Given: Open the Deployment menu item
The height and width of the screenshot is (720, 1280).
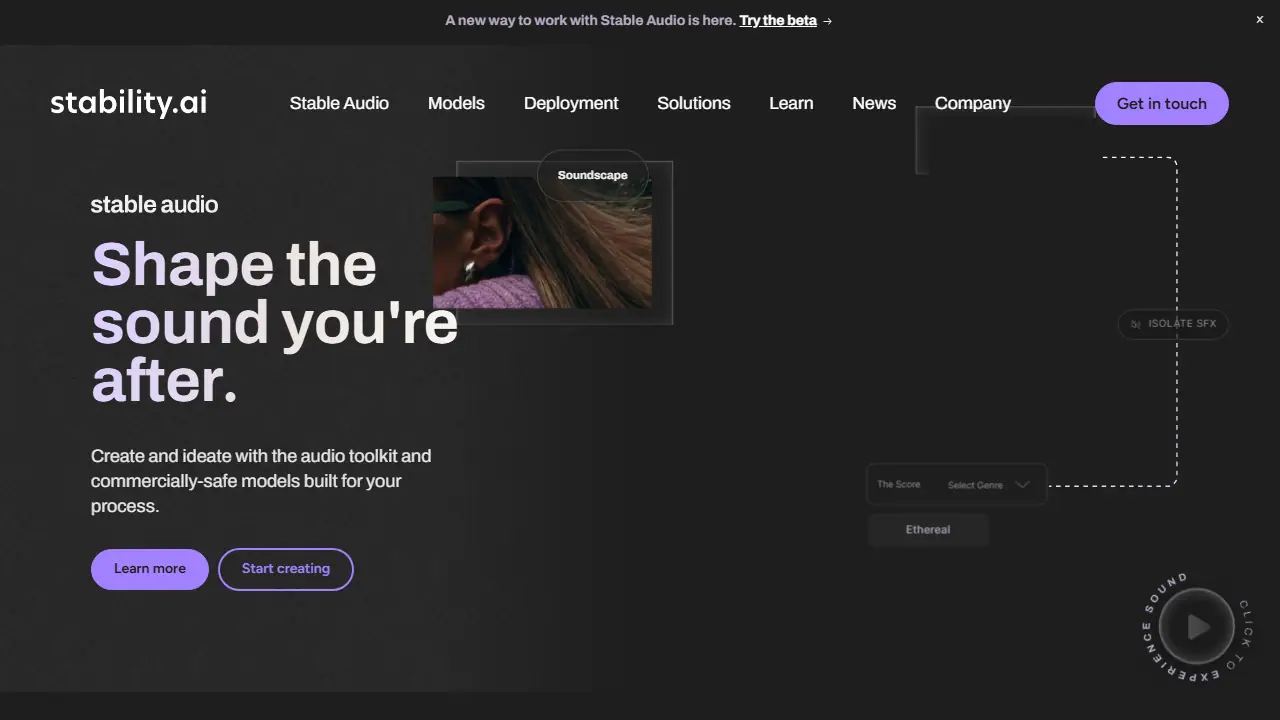Looking at the screenshot, I should (x=571, y=103).
